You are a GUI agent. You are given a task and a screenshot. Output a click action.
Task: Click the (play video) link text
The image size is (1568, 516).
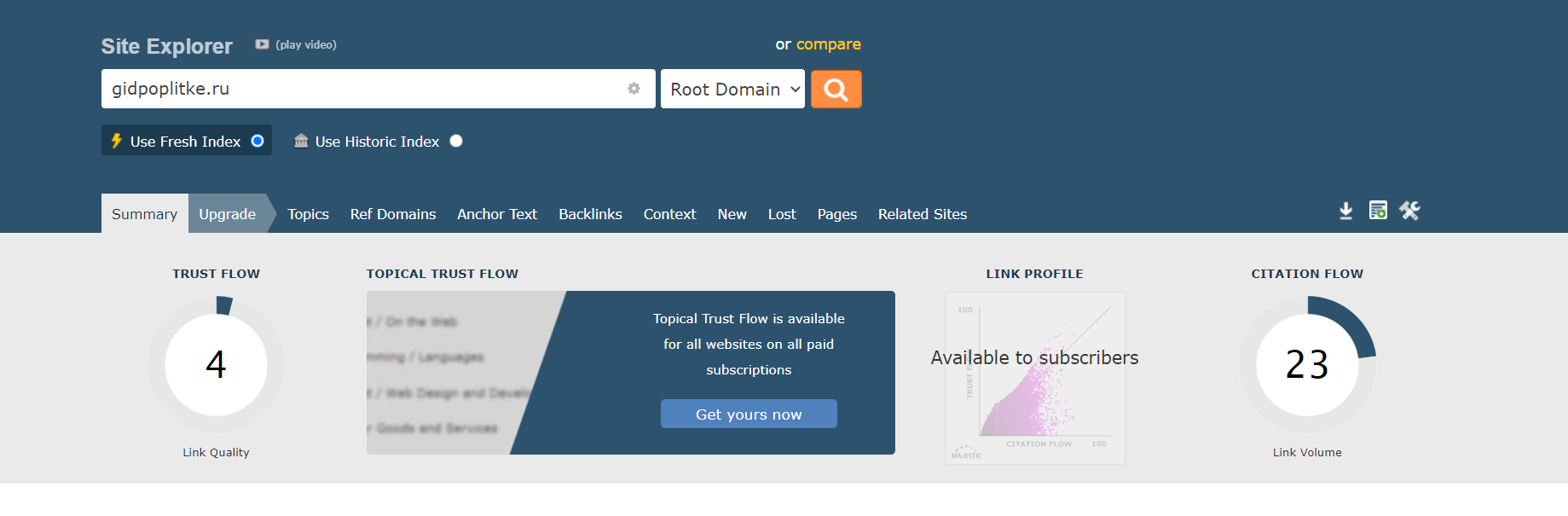[x=306, y=44]
